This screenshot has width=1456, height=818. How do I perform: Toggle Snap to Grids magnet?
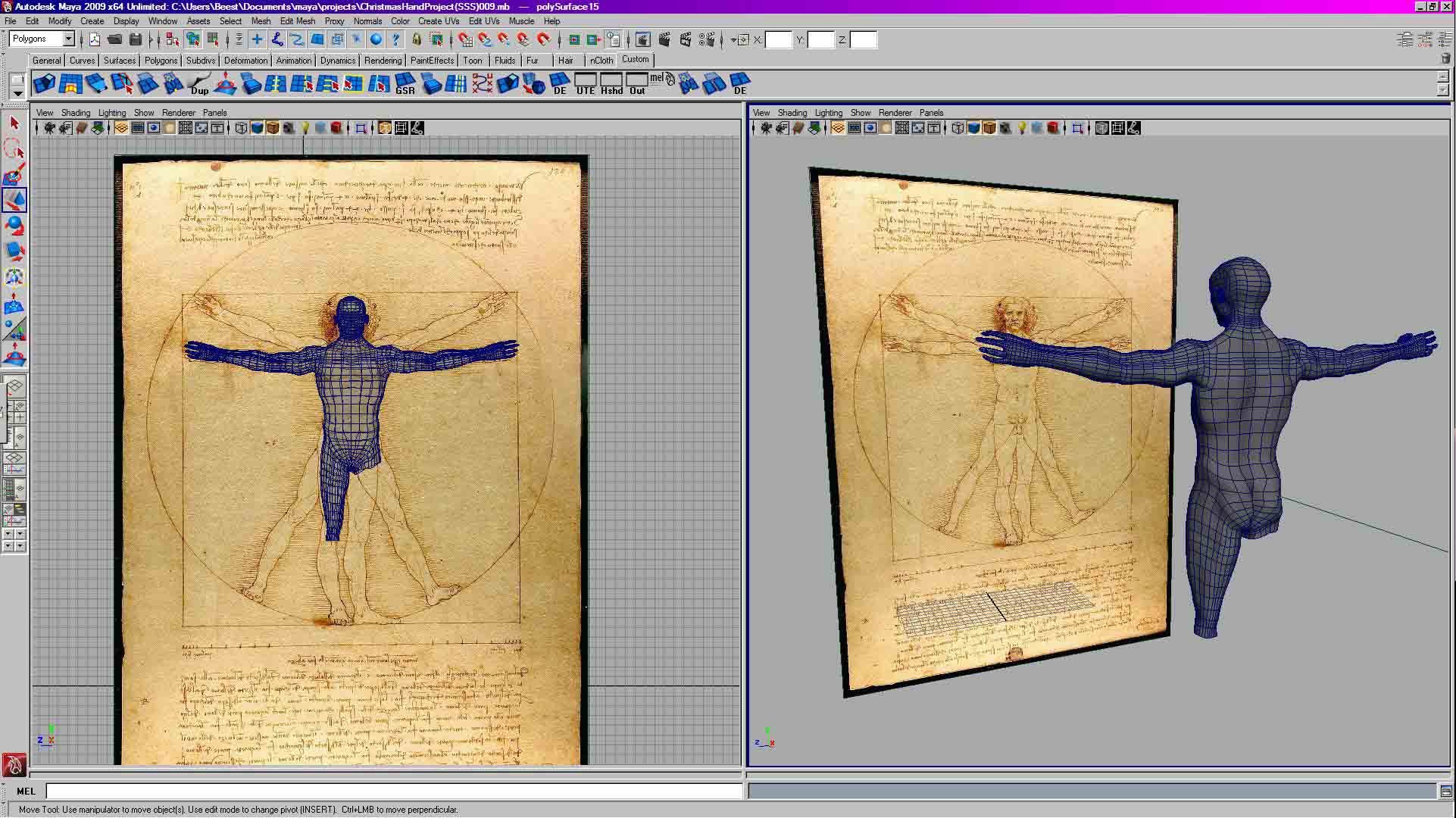tap(465, 39)
